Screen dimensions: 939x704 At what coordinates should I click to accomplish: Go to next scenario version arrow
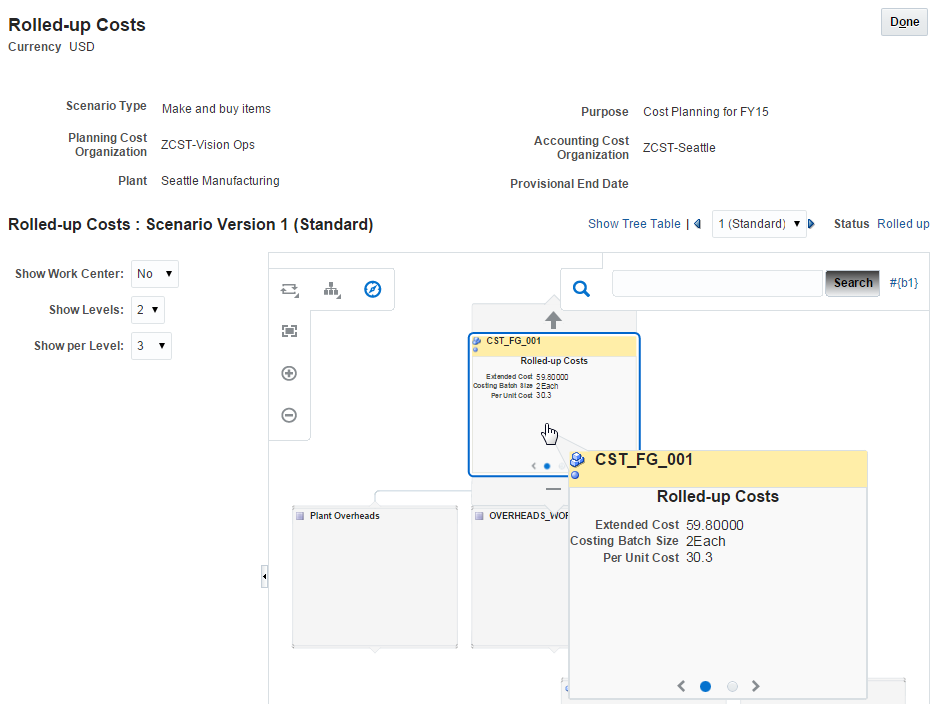[x=812, y=224]
